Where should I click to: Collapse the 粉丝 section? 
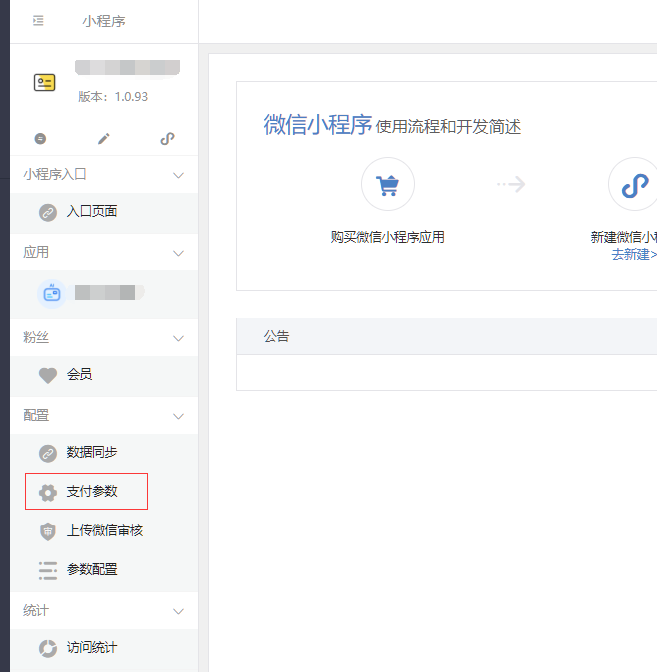179,338
